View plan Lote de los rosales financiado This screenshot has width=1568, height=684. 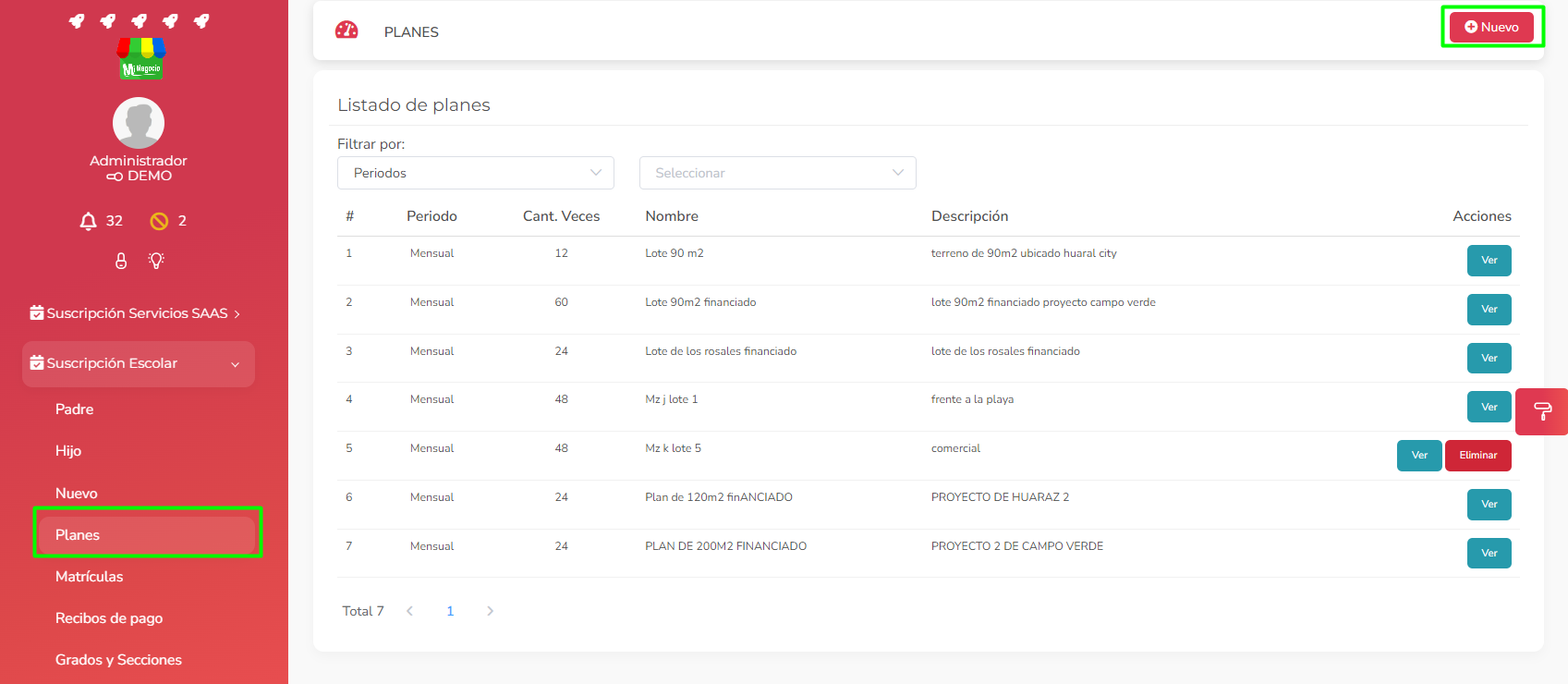[x=1489, y=359]
